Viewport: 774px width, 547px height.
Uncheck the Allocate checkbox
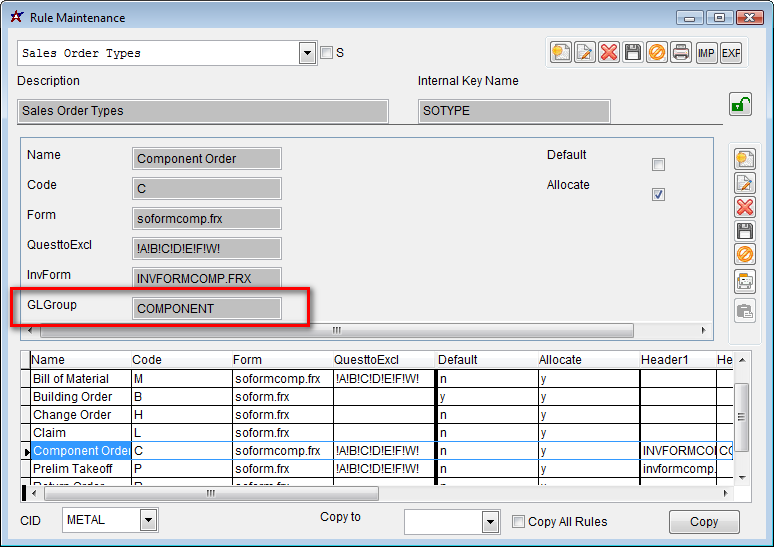click(x=658, y=195)
